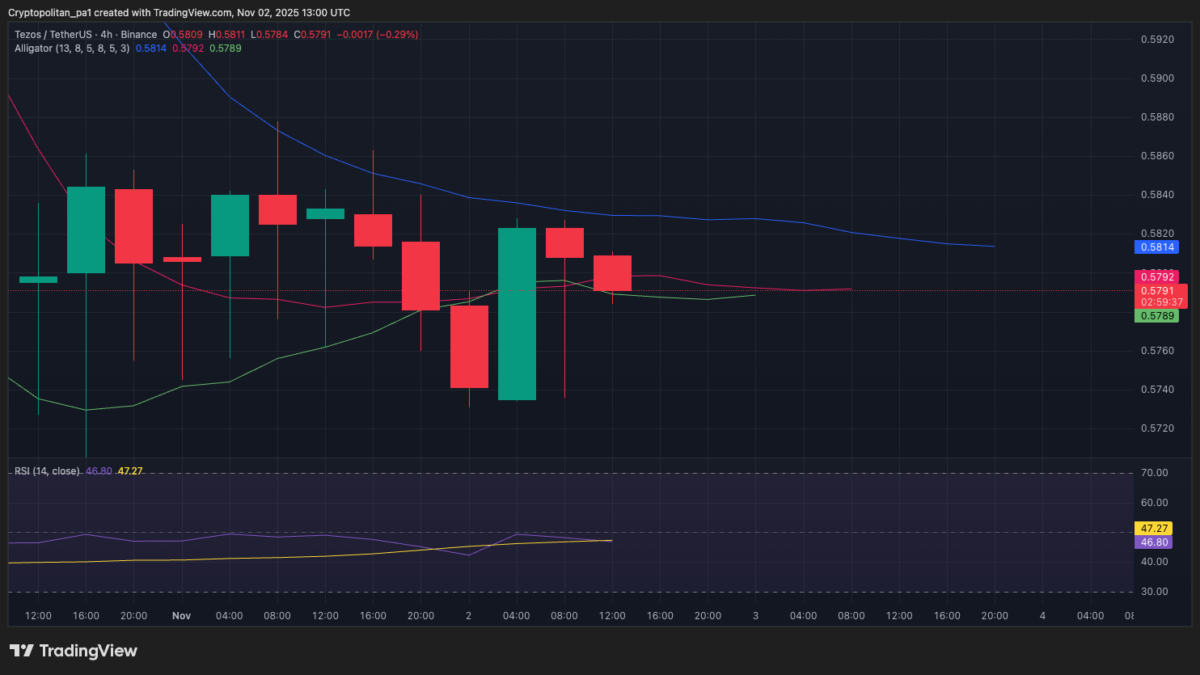The height and width of the screenshot is (675, 1200).
Task: Open the Tezos / TetherUS symbol title
Action: [x=60, y=34]
